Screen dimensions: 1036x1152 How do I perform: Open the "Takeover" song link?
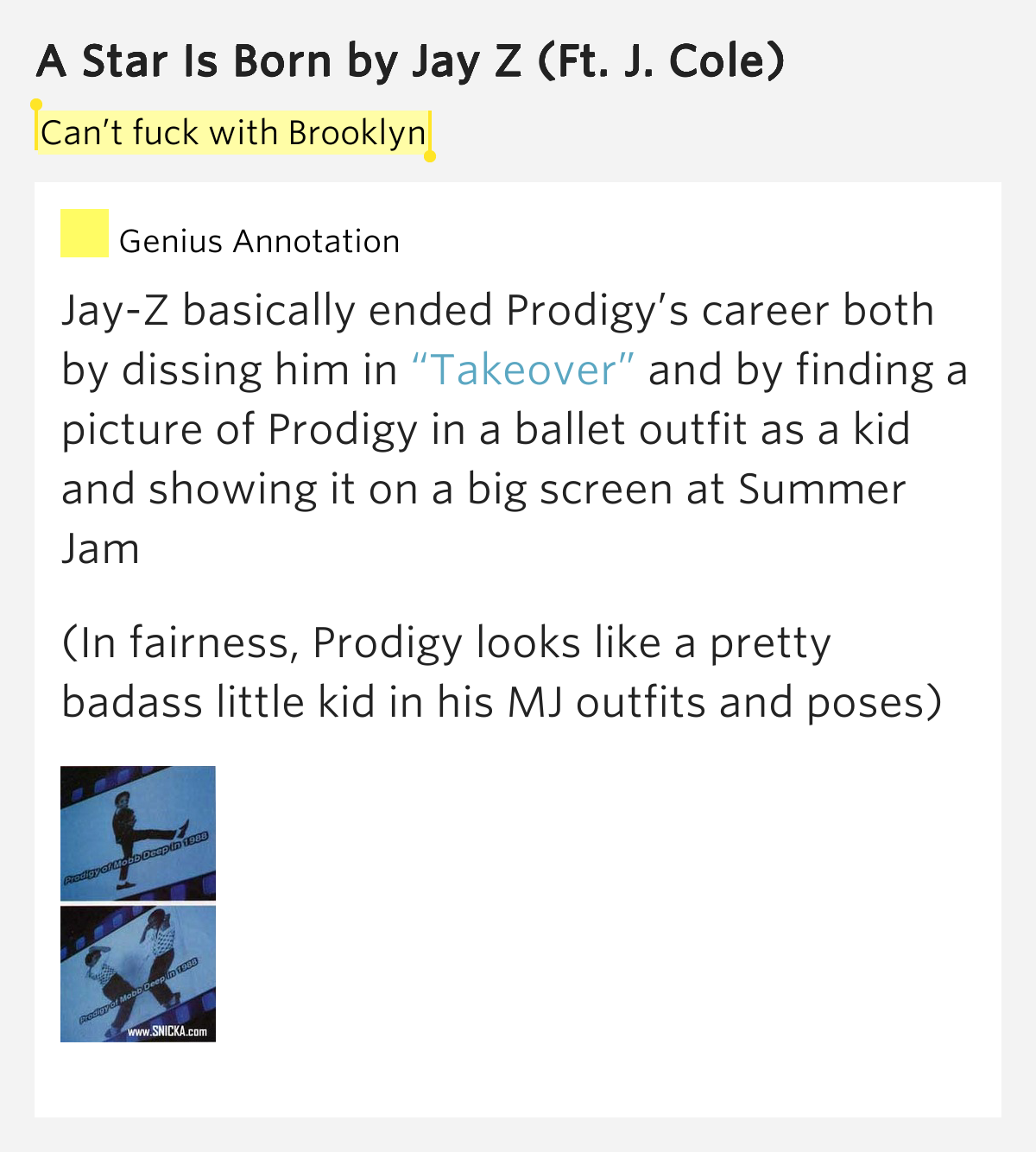coord(524,370)
